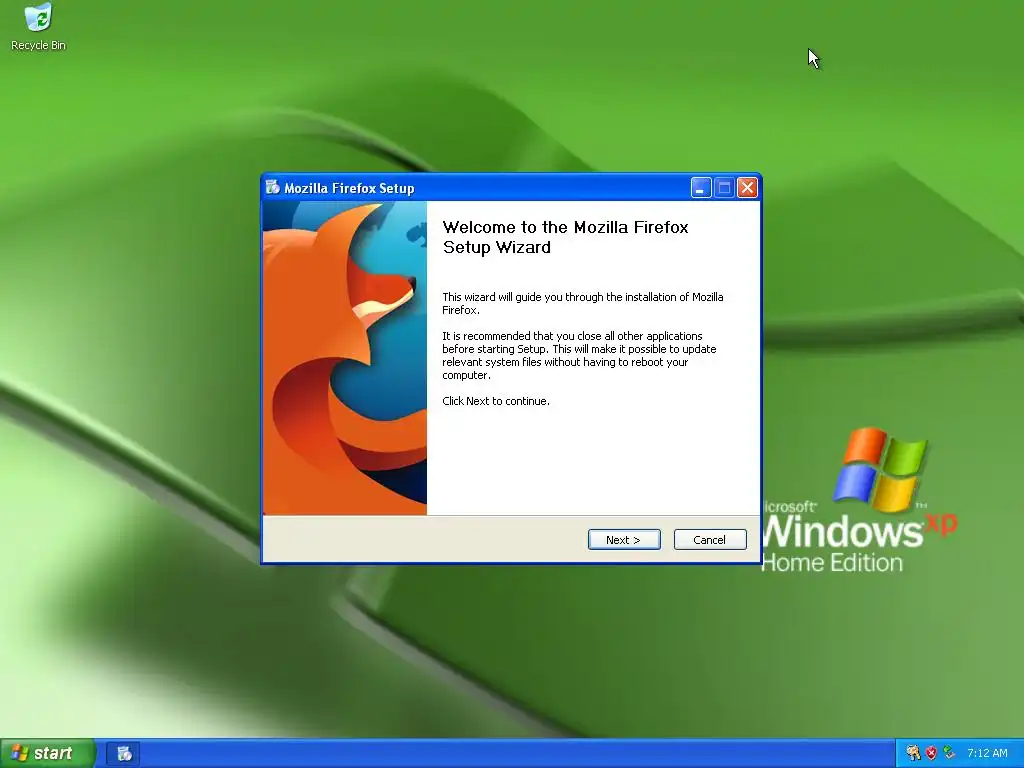This screenshot has width=1024, height=768.
Task: Cancel the Firefox installation
Action: click(x=709, y=539)
